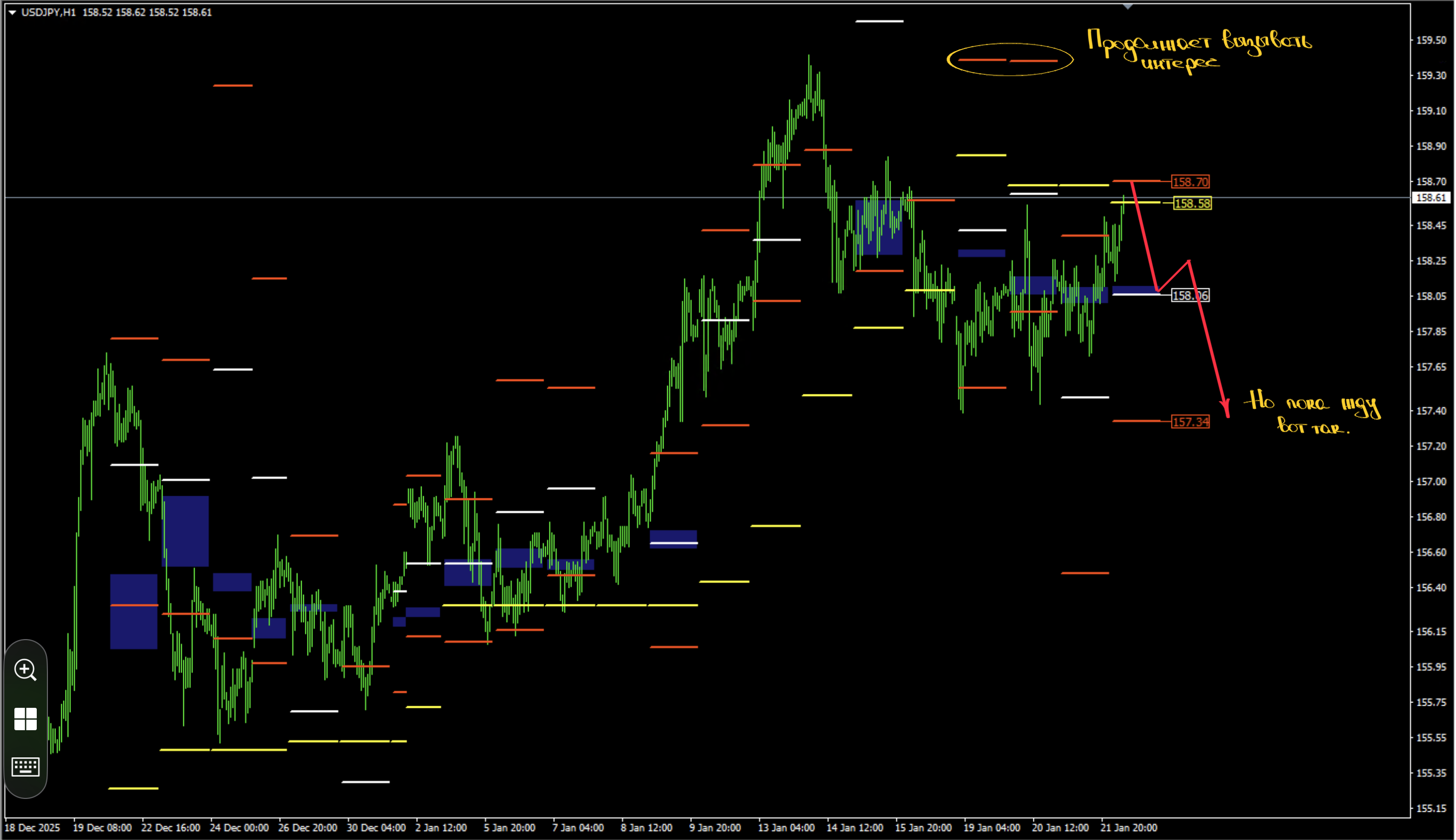Expand the USDJPY,H1 chart title arrow
Image resolution: width=1456 pixels, height=840 pixels.
tap(12, 12)
